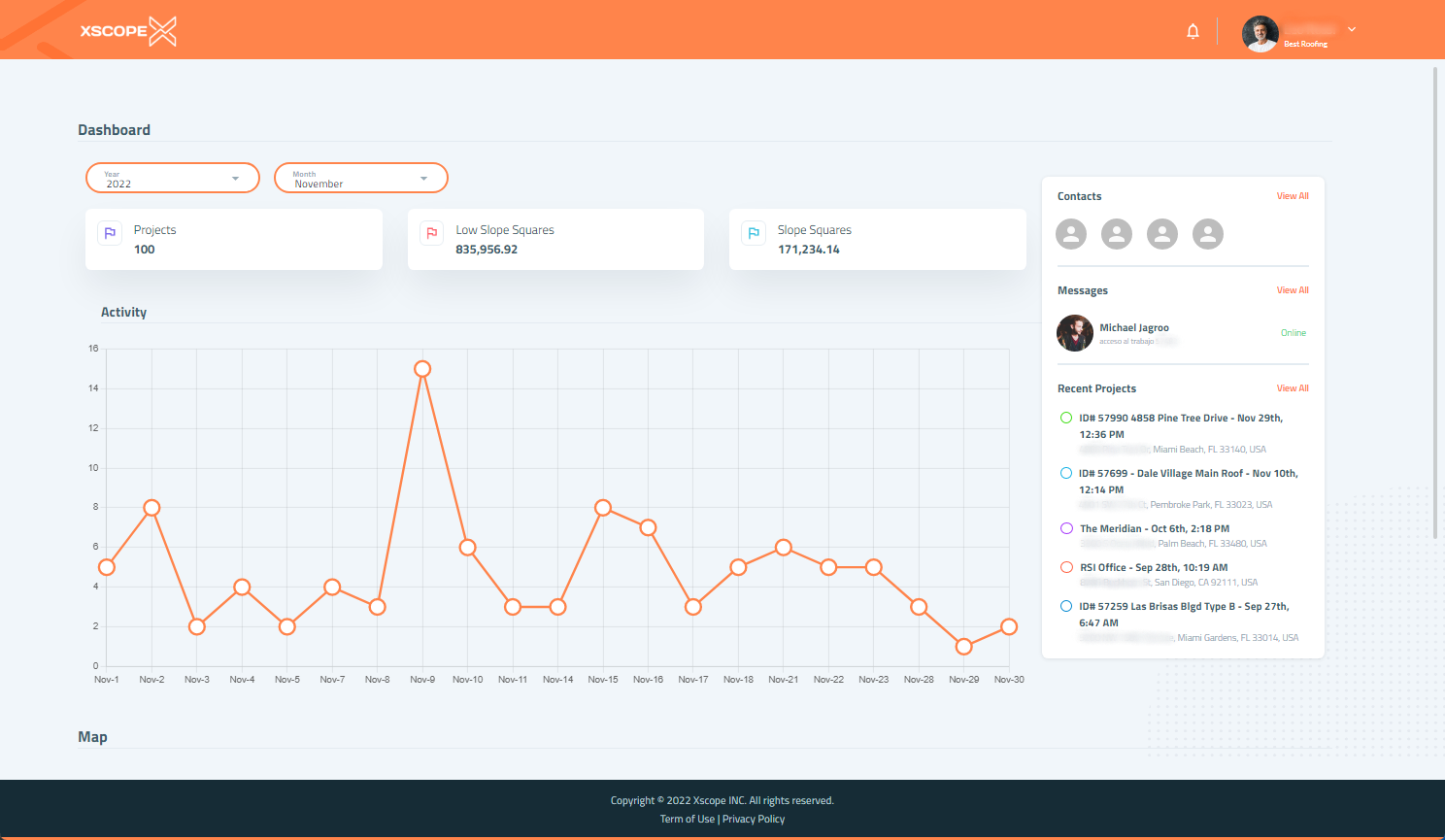Image resolution: width=1445 pixels, height=840 pixels.
Task: Open the Year 2022 dropdown
Action: coord(173,179)
